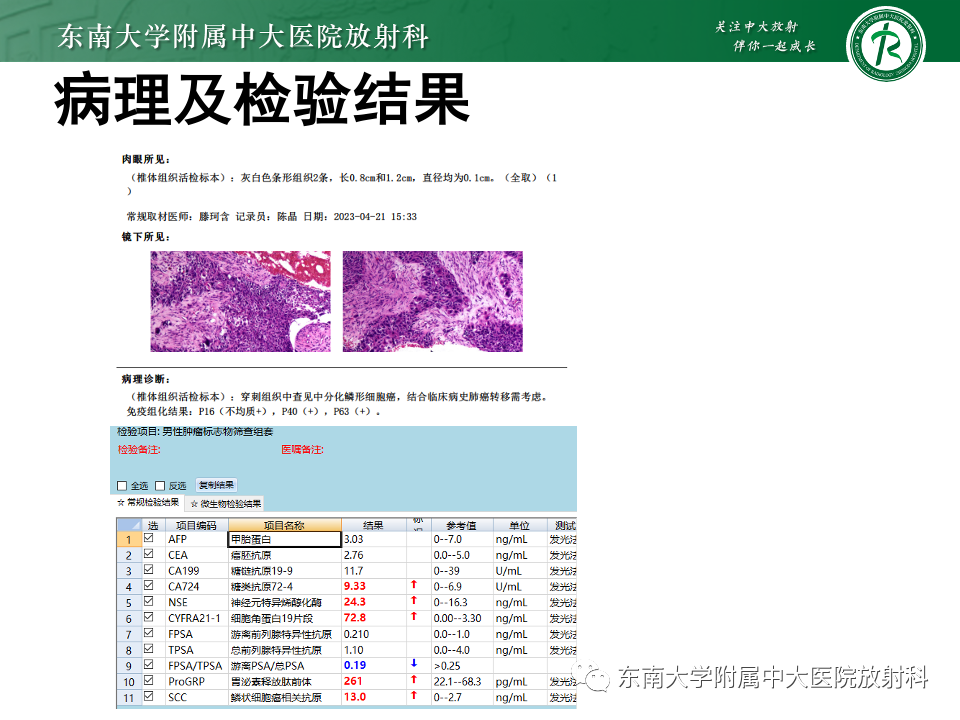Viewport: 960px width, 720px height.
Task: Click the 检验备注 label
Action: click(x=139, y=449)
